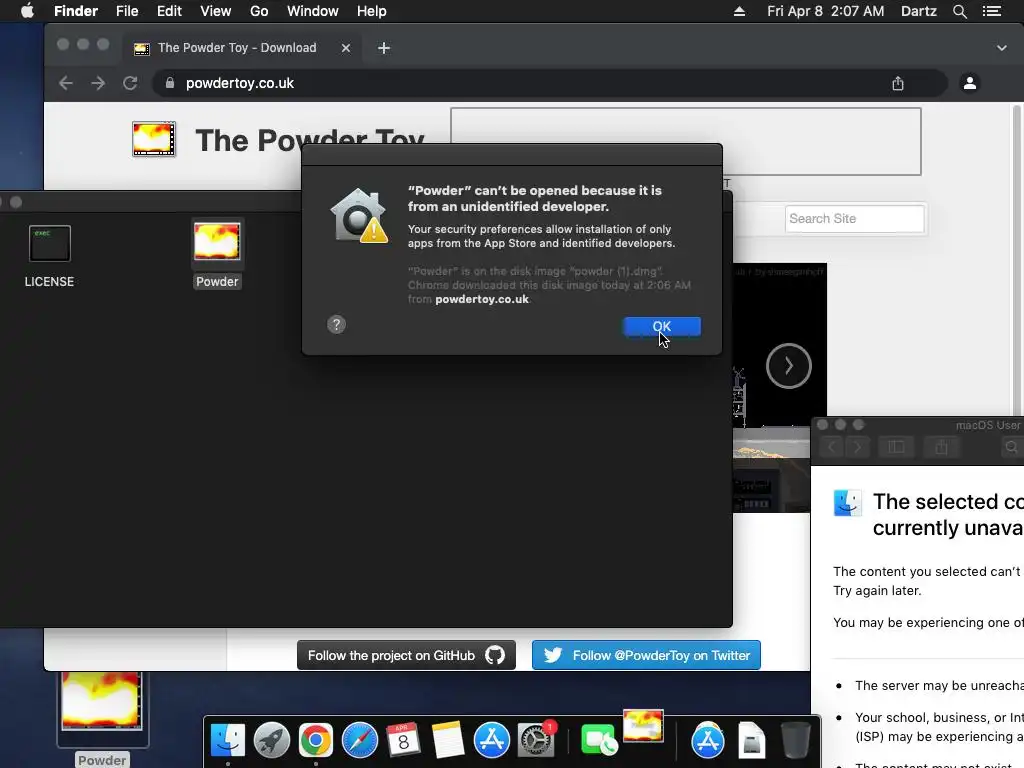Open the Window menu
Screen dimensions: 1024x768
point(313,11)
